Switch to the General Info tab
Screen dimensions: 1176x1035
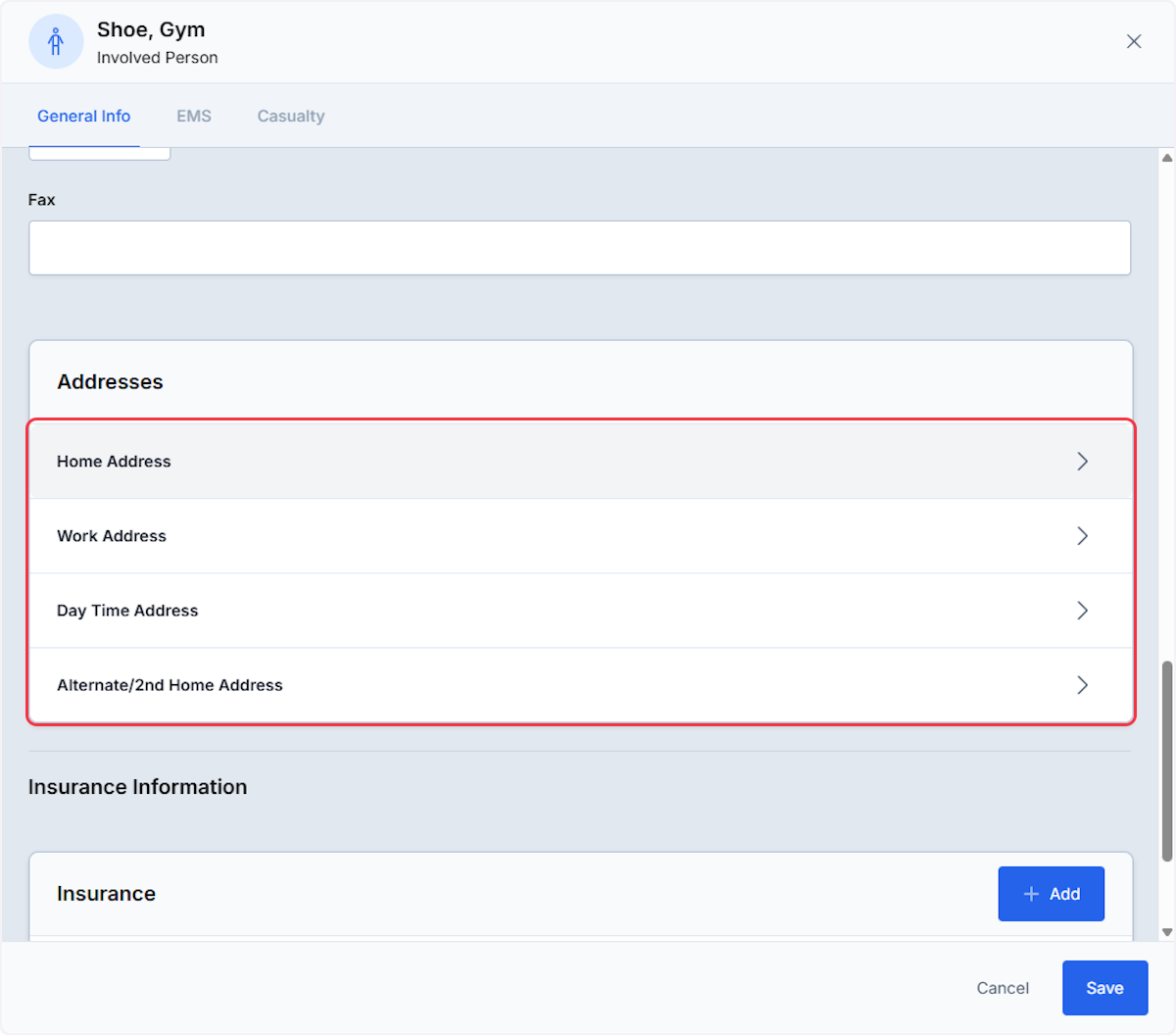83,116
